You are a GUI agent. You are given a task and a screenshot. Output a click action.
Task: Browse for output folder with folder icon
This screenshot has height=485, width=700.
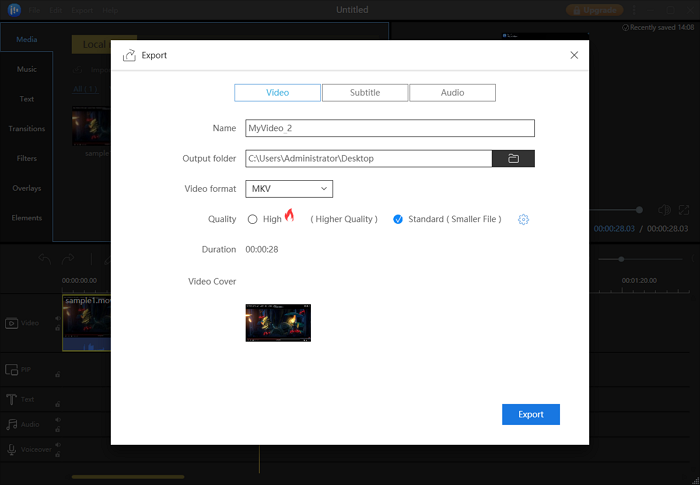coord(513,158)
